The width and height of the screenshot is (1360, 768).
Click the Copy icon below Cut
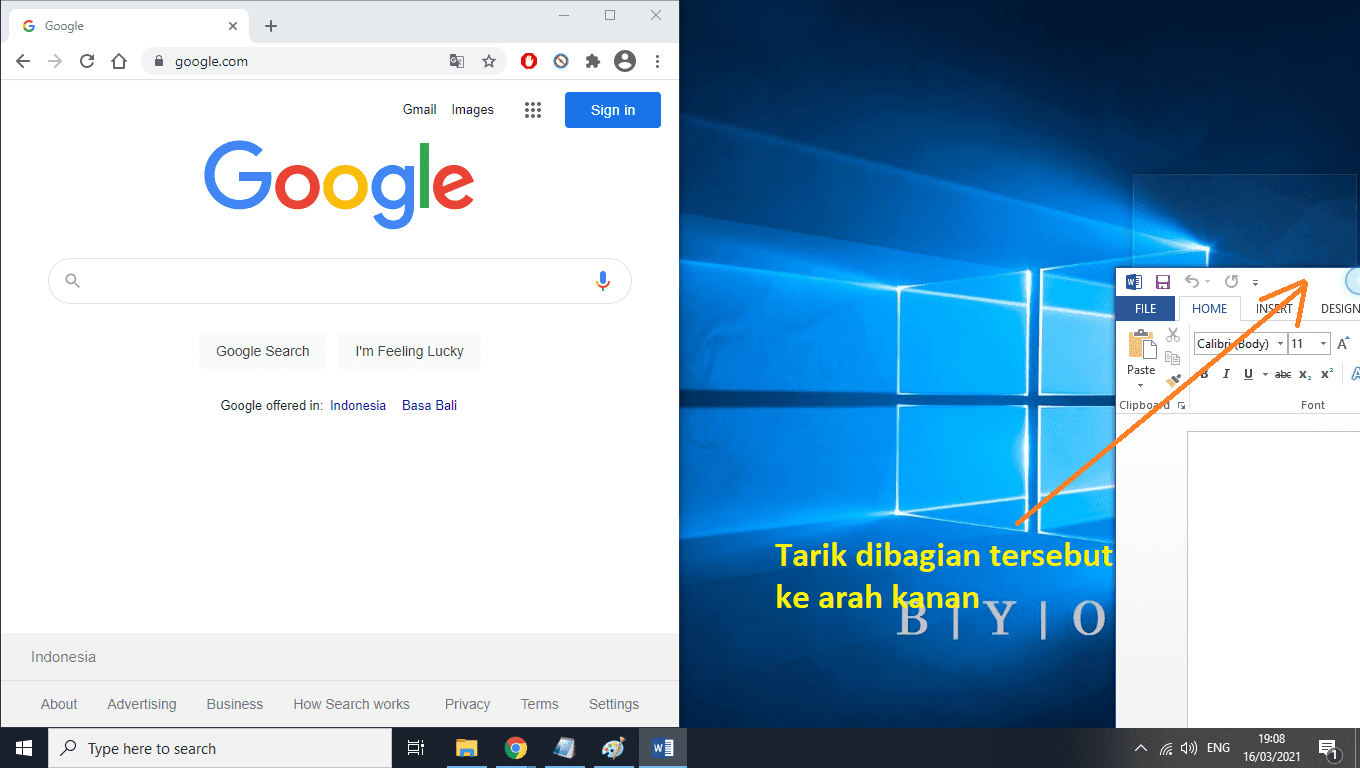coord(1171,357)
